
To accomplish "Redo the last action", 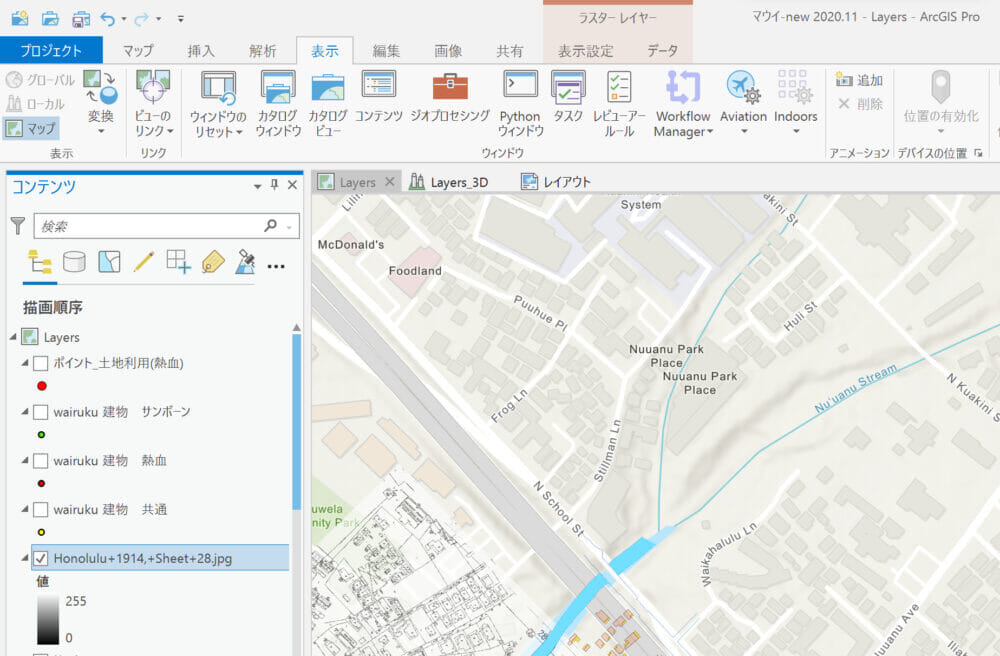I will [142, 19].
